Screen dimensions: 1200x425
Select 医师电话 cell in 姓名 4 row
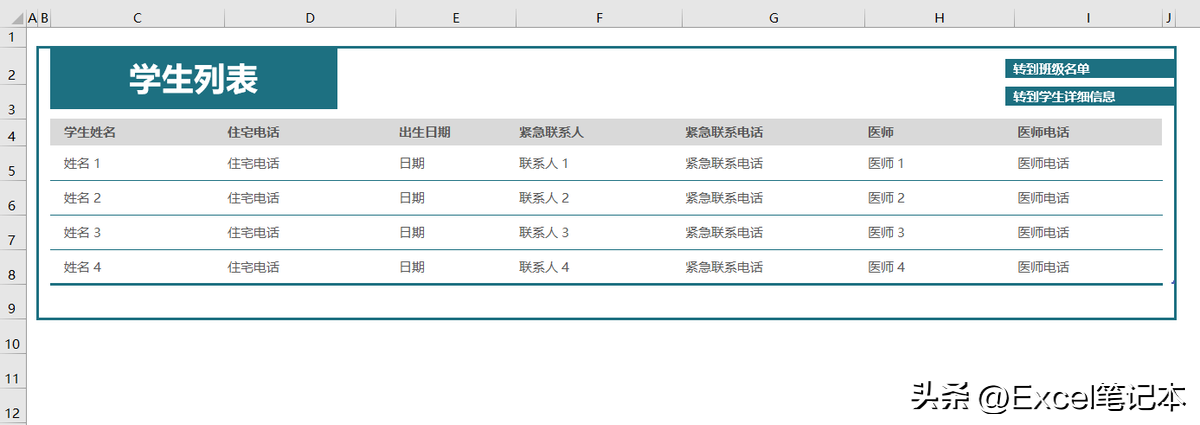(1088, 267)
